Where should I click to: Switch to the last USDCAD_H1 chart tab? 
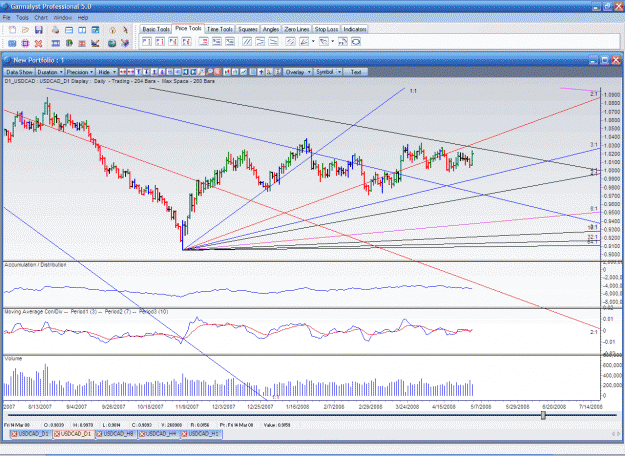coord(202,434)
